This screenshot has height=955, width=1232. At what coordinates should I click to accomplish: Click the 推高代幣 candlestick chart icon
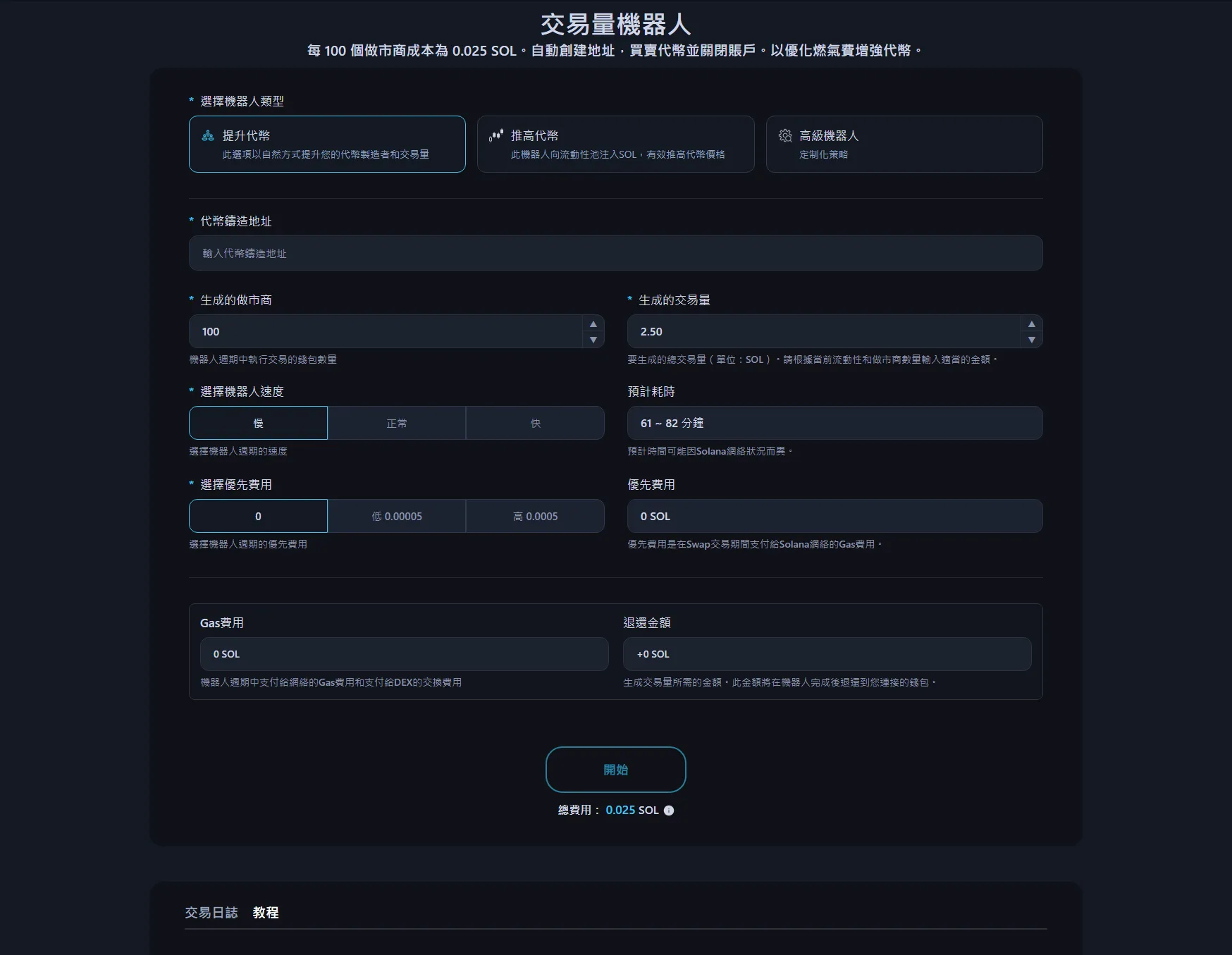(496, 135)
